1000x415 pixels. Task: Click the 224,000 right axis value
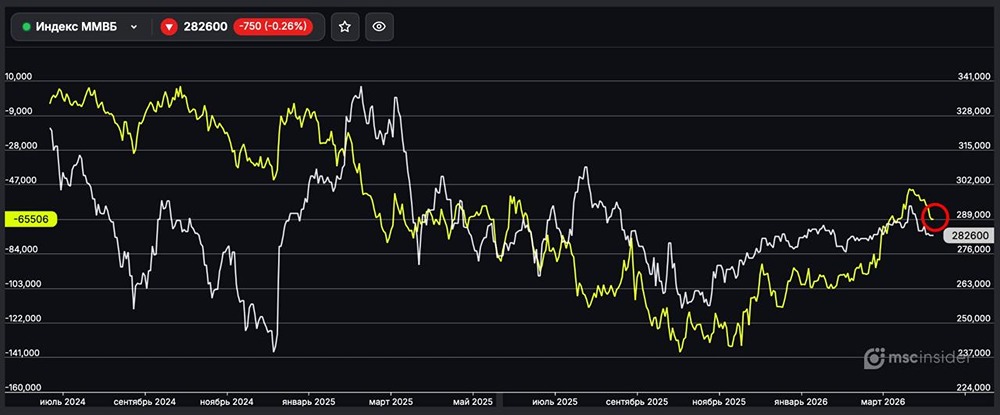(x=973, y=388)
